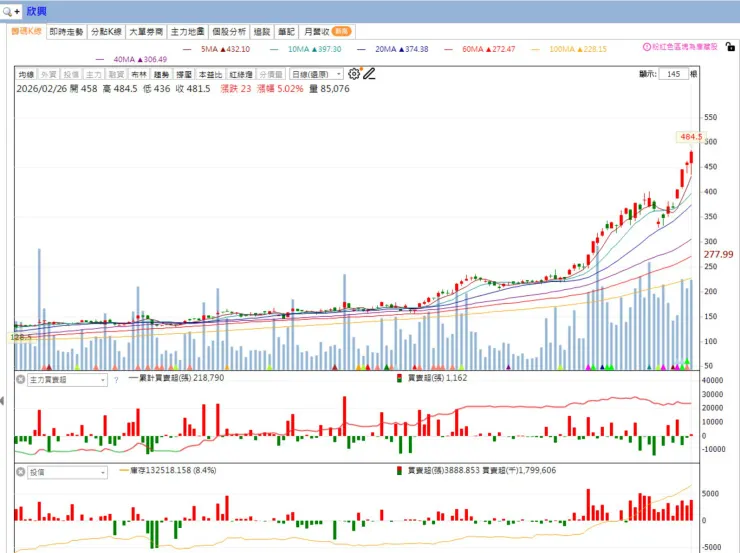This screenshot has height=553, width=740.
Task: Open help question mark for 主力買賣超
Action: point(116,379)
